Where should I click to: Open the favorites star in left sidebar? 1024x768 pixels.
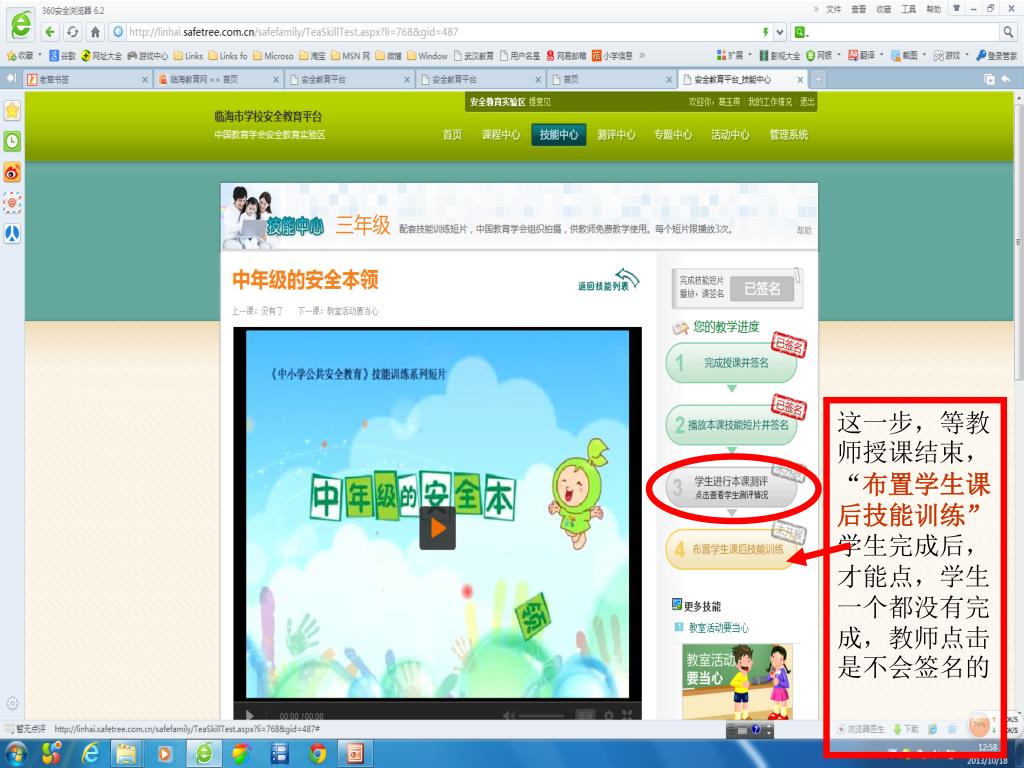pyautogui.click(x=12, y=110)
